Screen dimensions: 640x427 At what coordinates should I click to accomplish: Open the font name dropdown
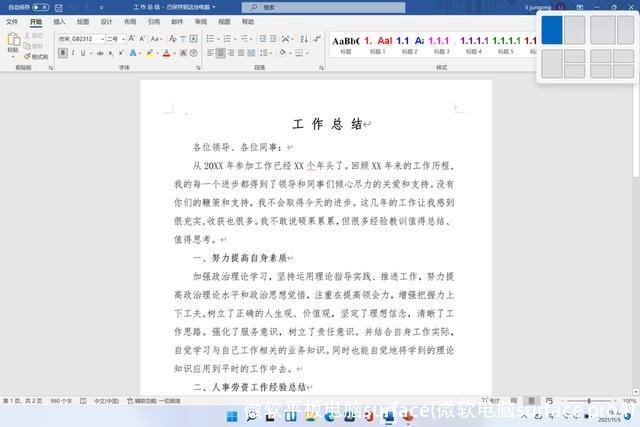102,39
